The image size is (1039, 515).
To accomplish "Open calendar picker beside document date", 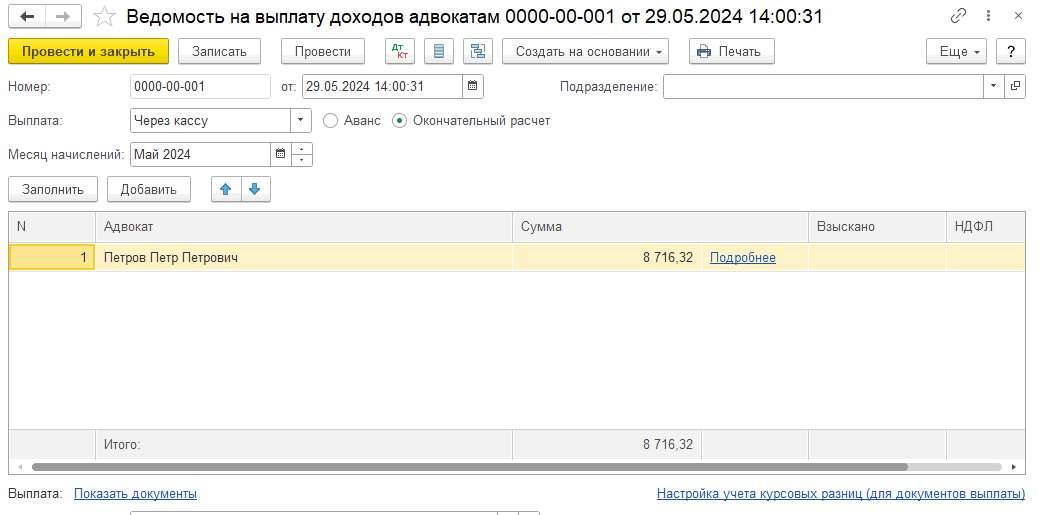I will [x=473, y=87].
